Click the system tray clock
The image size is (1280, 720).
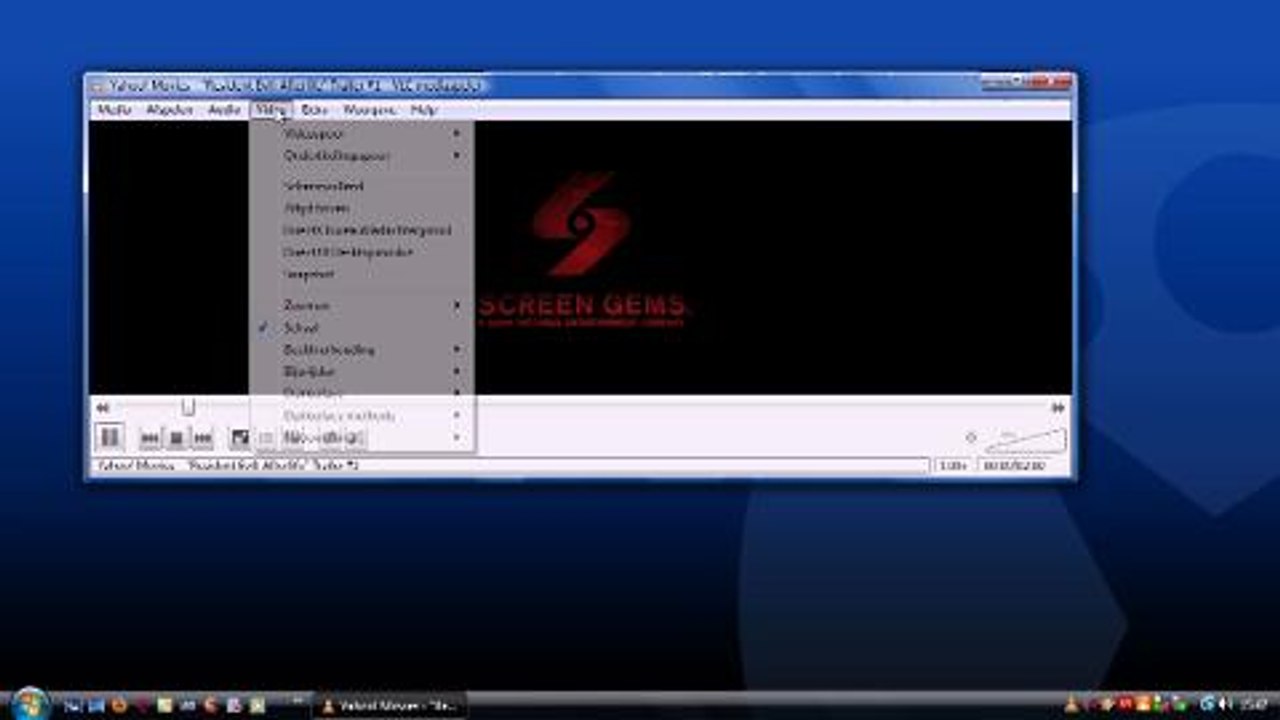coord(1254,705)
